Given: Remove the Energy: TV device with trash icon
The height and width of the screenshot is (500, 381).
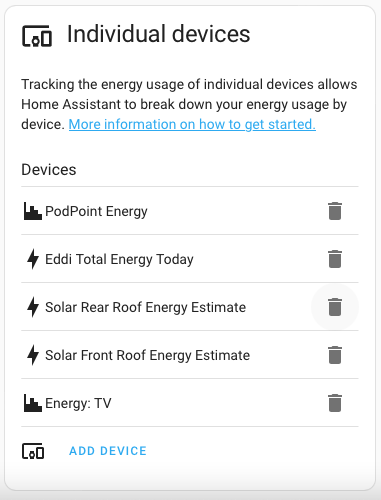Looking at the screenshot, I should pos(335,403).
